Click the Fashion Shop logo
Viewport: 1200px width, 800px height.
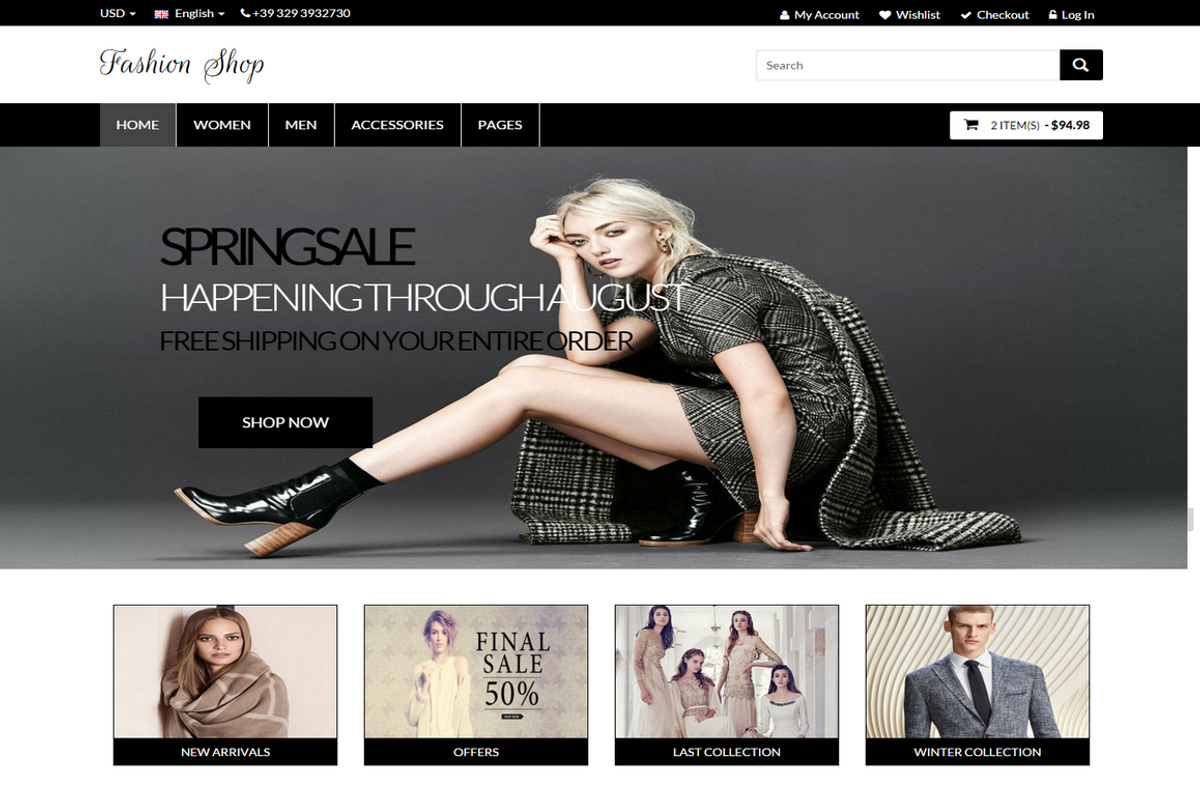(182, 65)
